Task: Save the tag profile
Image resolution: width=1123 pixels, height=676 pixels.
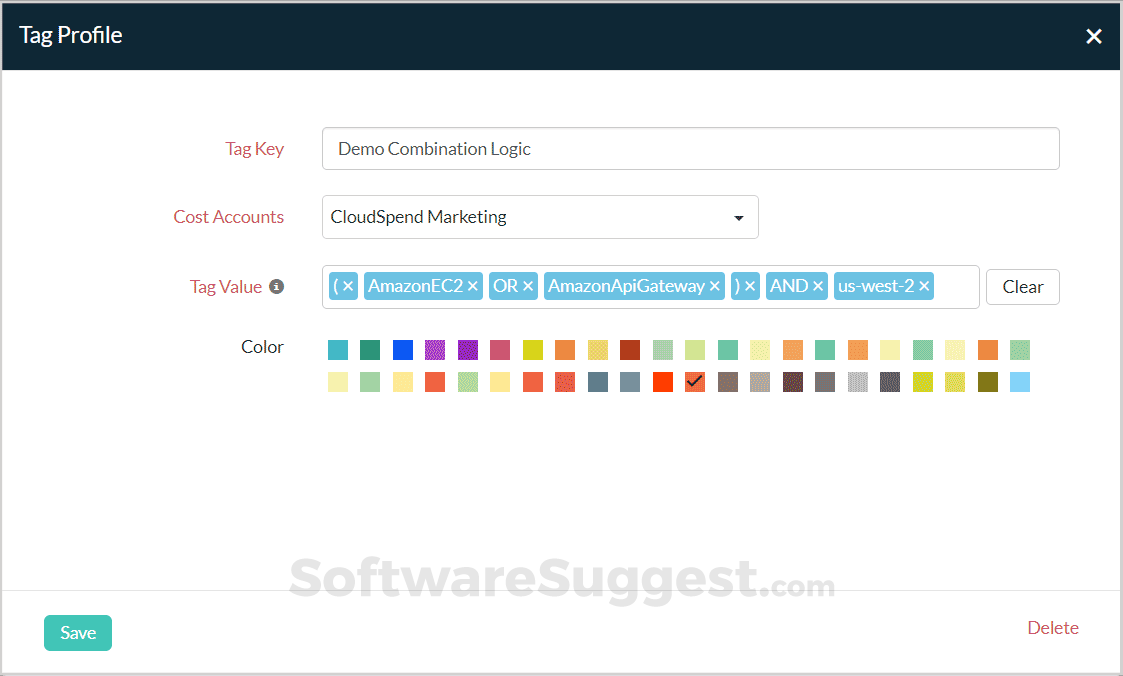Action: (77, 632)
